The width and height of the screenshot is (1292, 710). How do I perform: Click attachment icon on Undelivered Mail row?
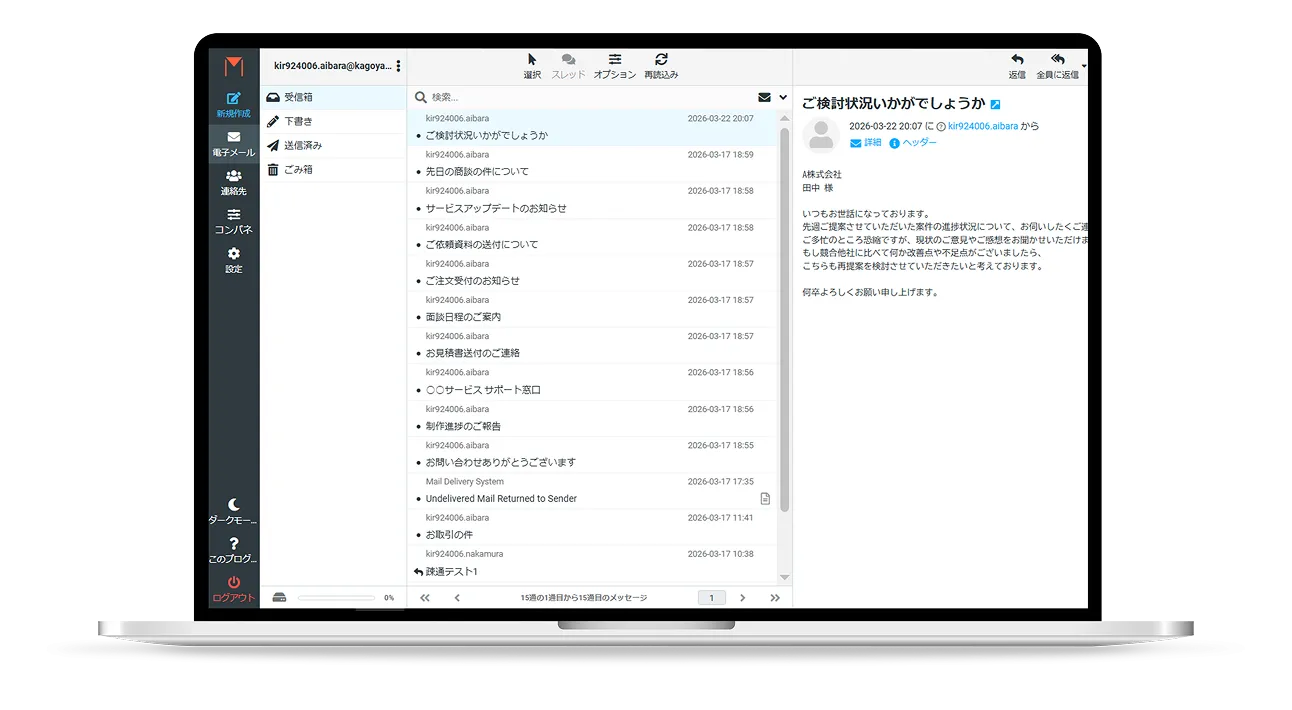click(x=765, y=498)
